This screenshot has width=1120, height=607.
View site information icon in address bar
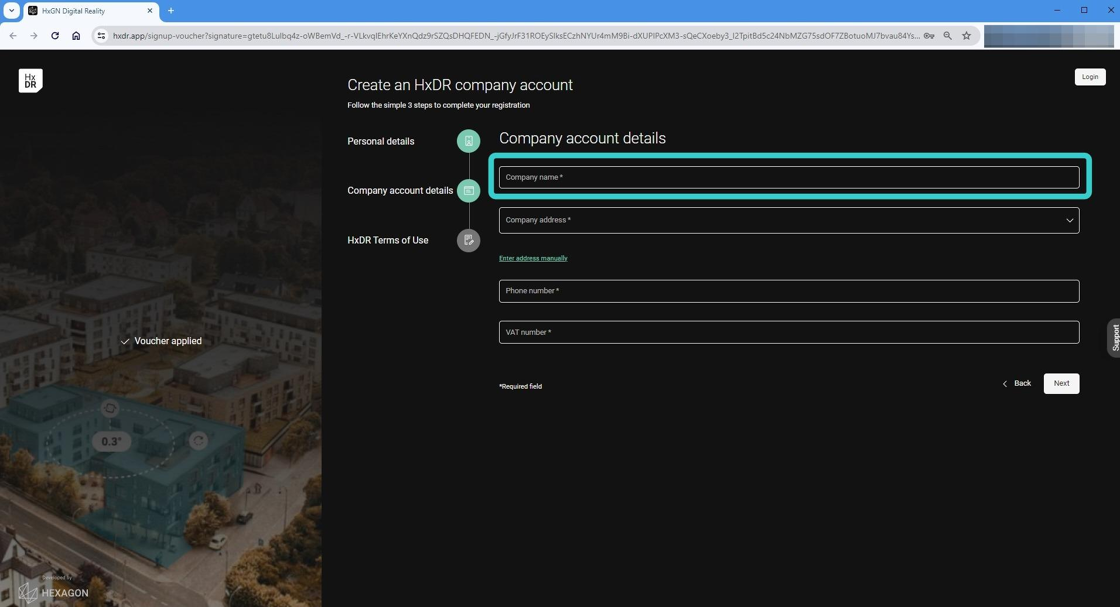(x=101, y=36)
